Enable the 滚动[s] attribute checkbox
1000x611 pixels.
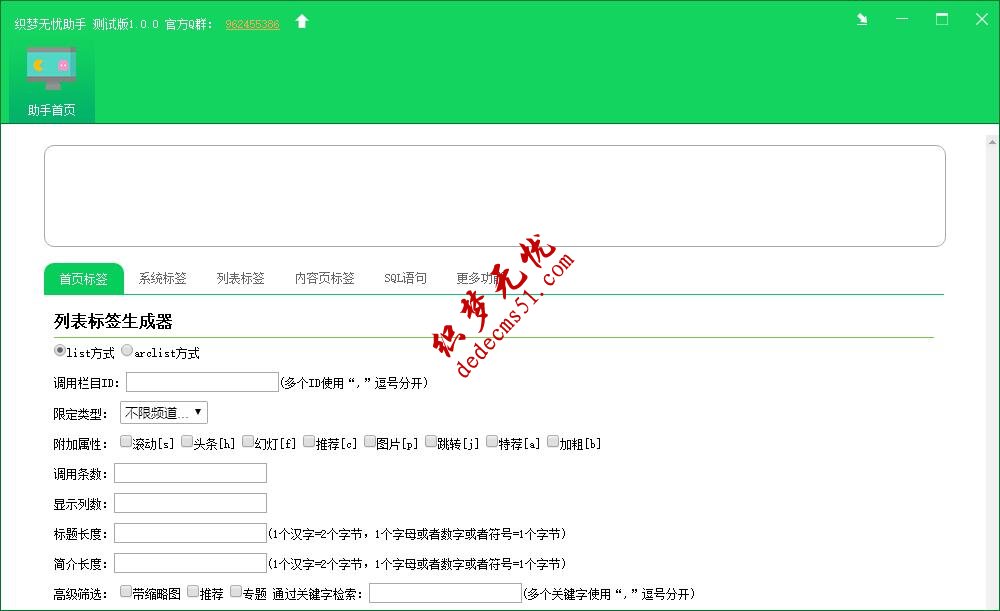click(x=124, y=440)
